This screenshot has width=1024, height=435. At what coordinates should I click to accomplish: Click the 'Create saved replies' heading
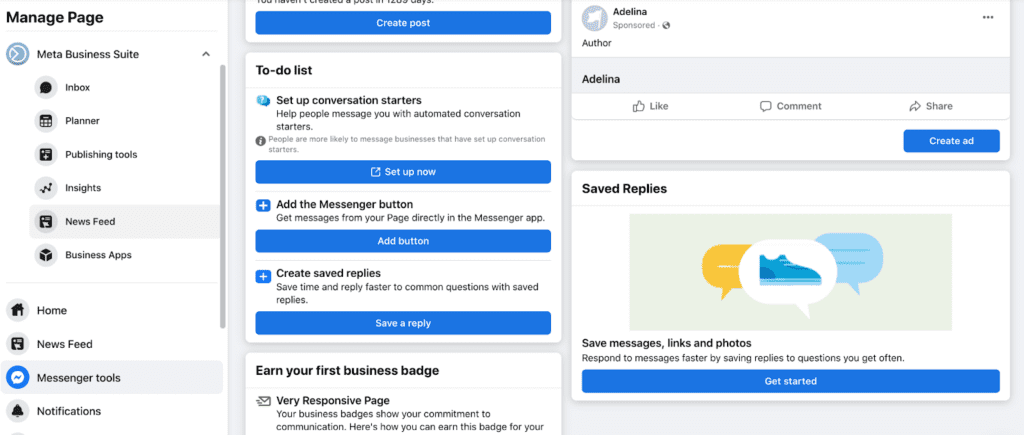tap(328, 273)
